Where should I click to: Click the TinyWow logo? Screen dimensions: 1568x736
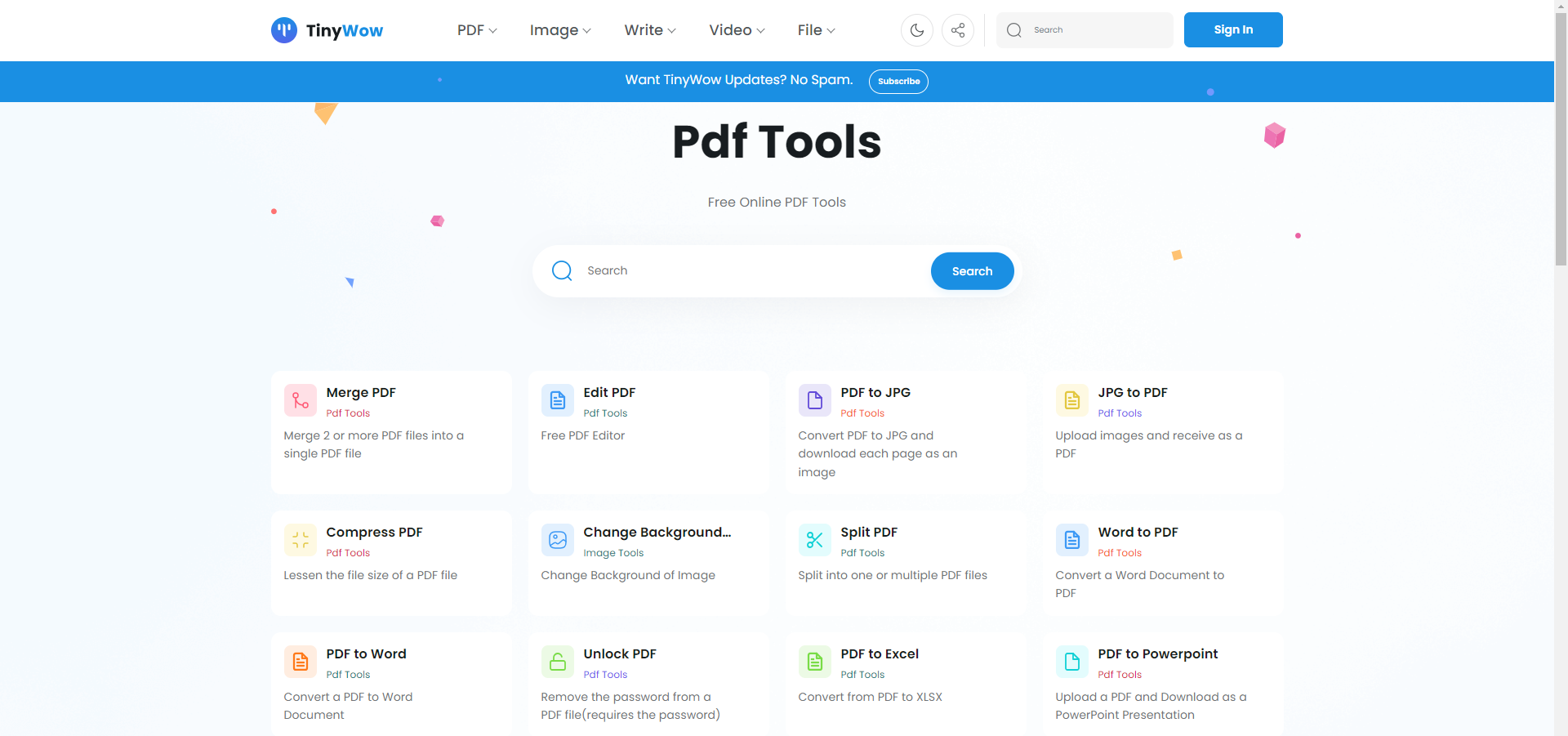(x=327, y=30)
